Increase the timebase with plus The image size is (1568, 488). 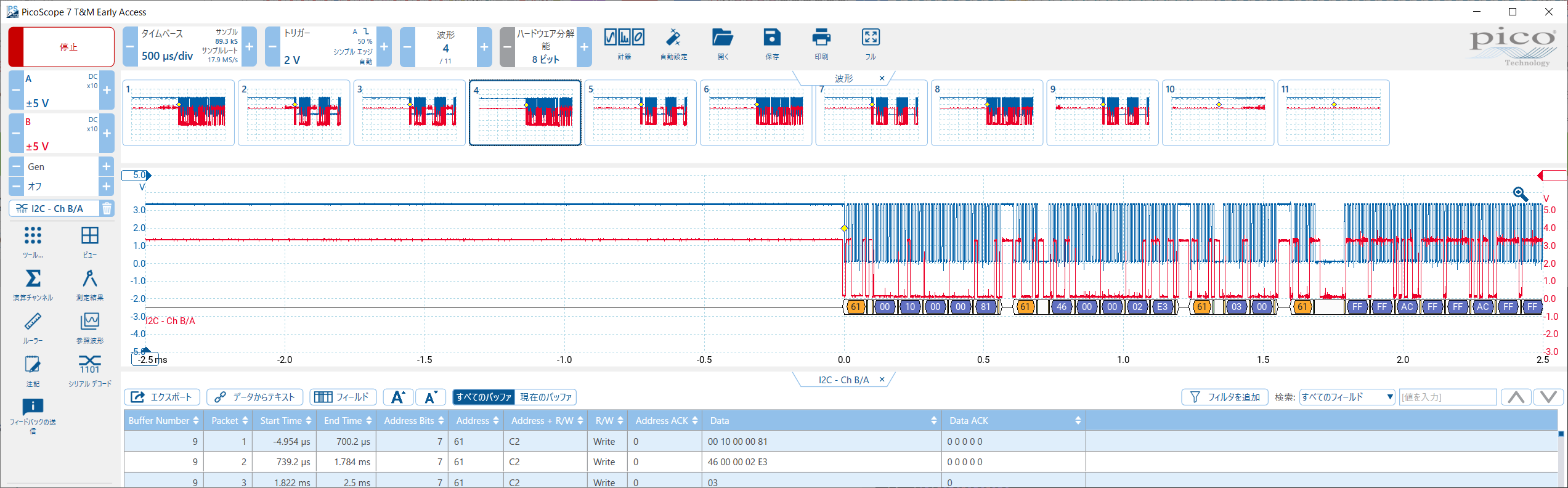click(249, 47)
